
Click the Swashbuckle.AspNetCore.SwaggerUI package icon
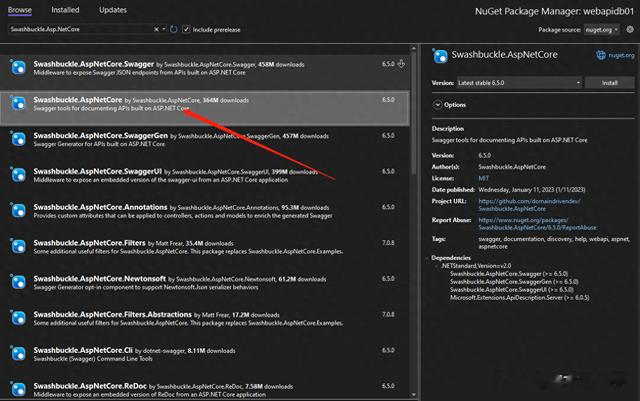(x=18, y=175)
